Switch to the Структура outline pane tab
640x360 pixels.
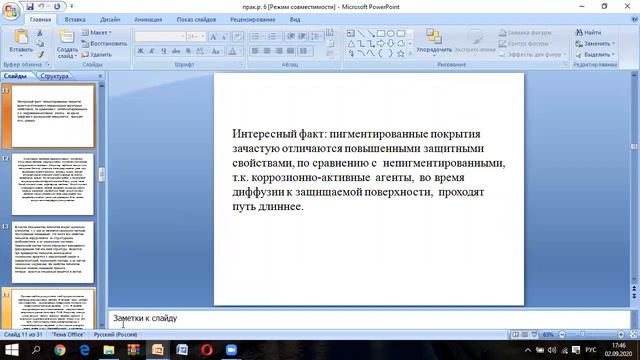tap(54, 76)
